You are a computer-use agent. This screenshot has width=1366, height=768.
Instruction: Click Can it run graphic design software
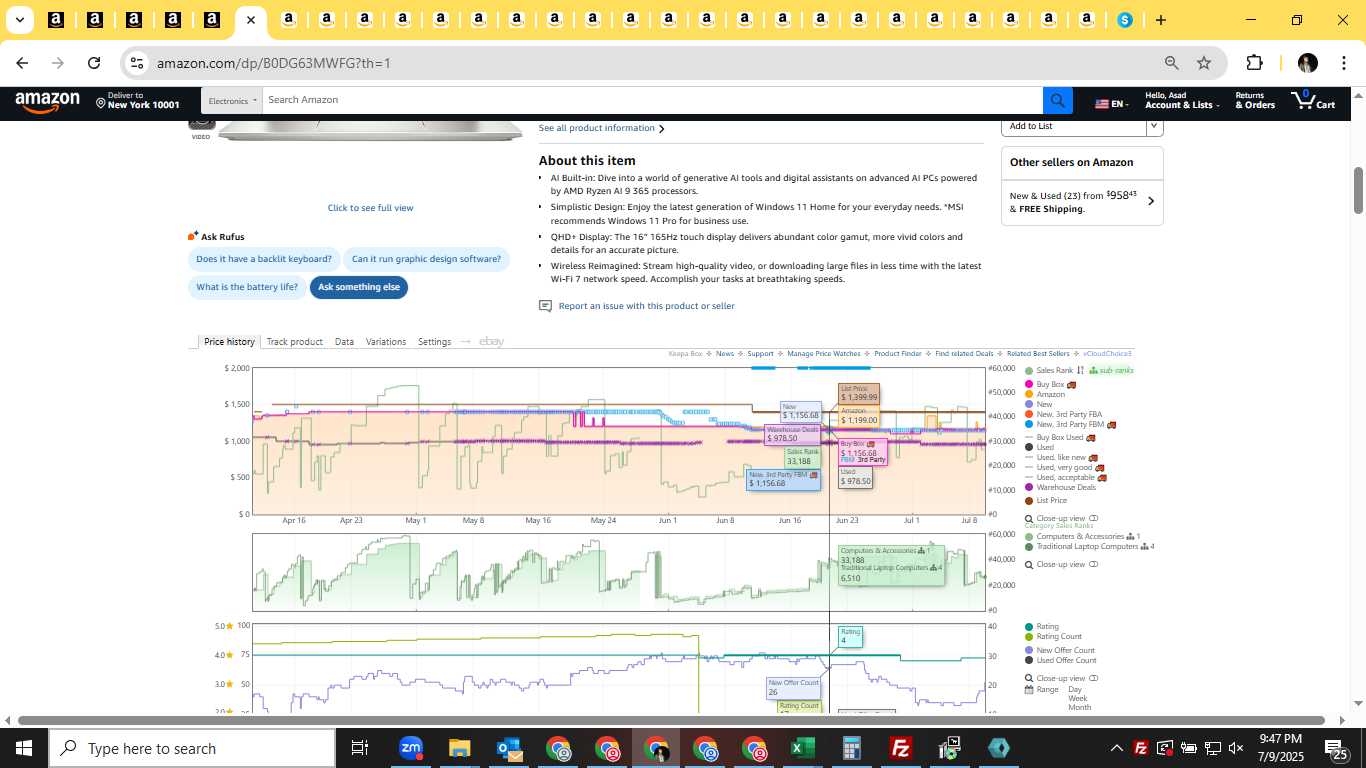[426, 259]
